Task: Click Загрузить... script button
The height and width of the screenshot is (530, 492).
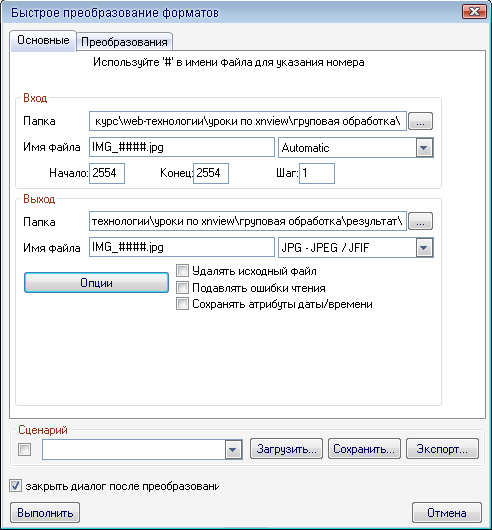Action: pos(287,449)
